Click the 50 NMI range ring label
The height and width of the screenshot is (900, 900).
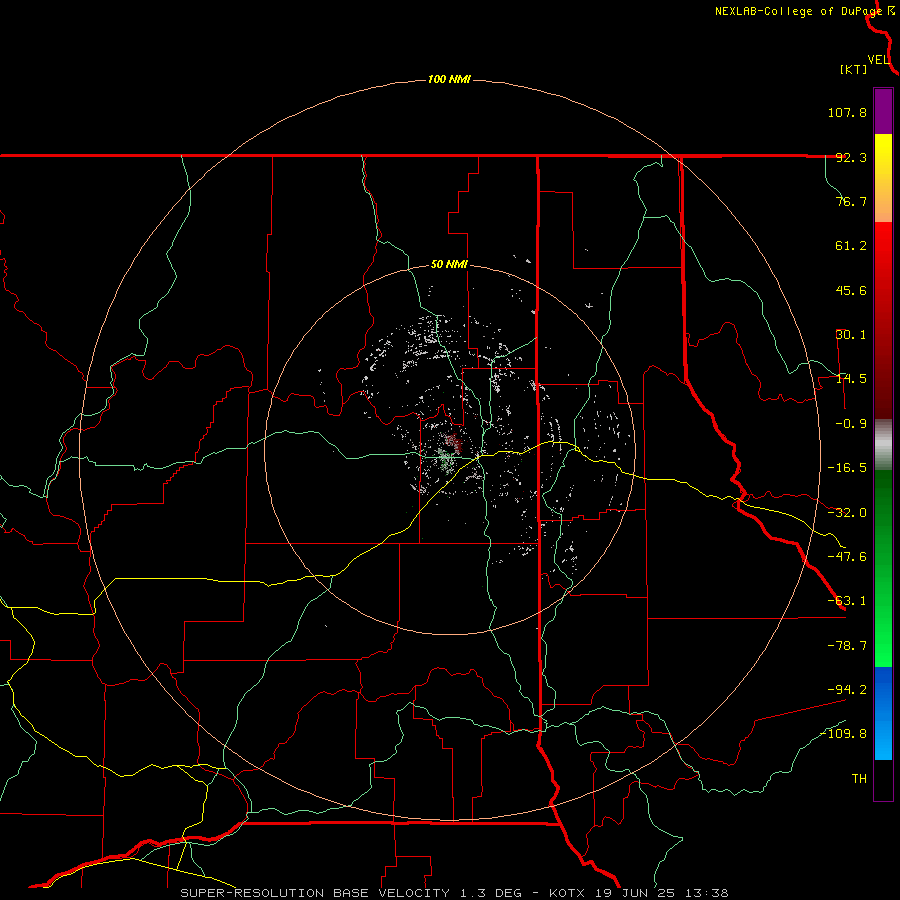pyautogui.click(x=449, y=265)
